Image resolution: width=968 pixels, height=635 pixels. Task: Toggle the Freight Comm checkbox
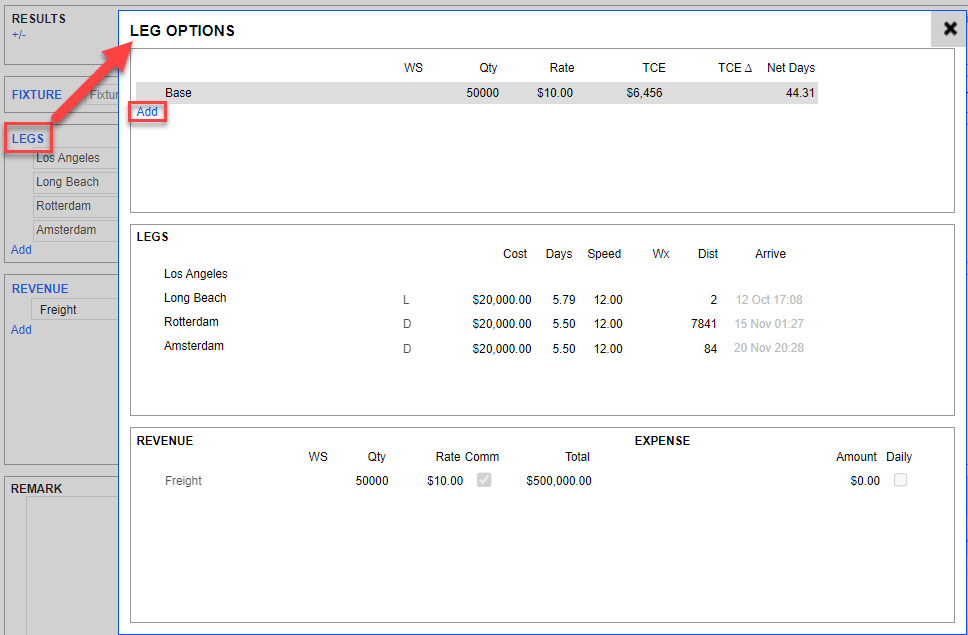point(484,480)
